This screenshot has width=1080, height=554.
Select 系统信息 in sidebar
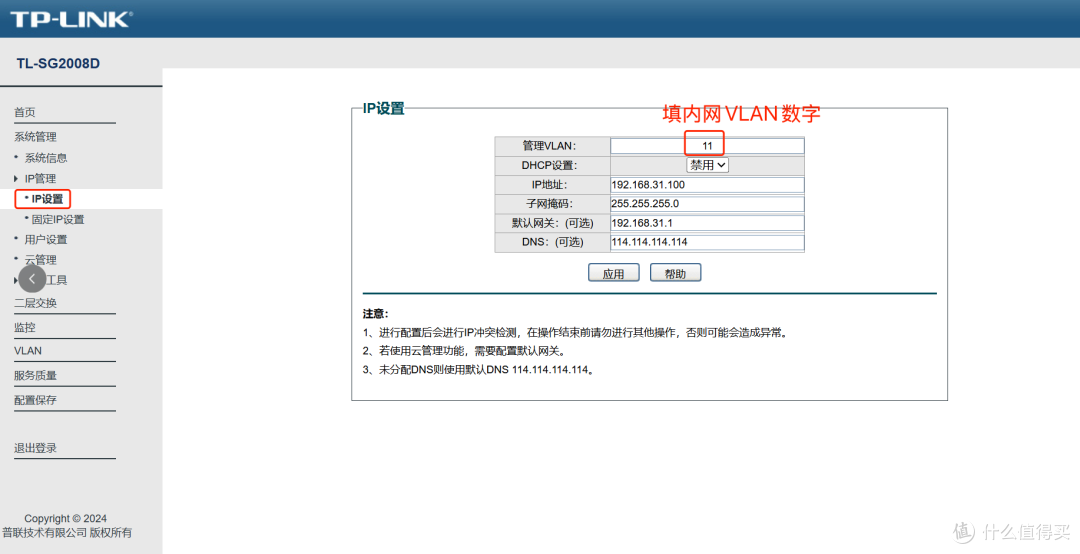(x=45, y=158)
